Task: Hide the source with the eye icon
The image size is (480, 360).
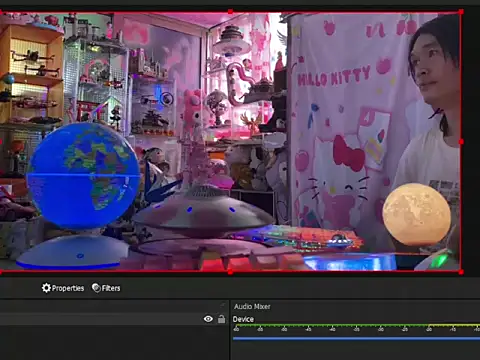Action: click(208, 319)
